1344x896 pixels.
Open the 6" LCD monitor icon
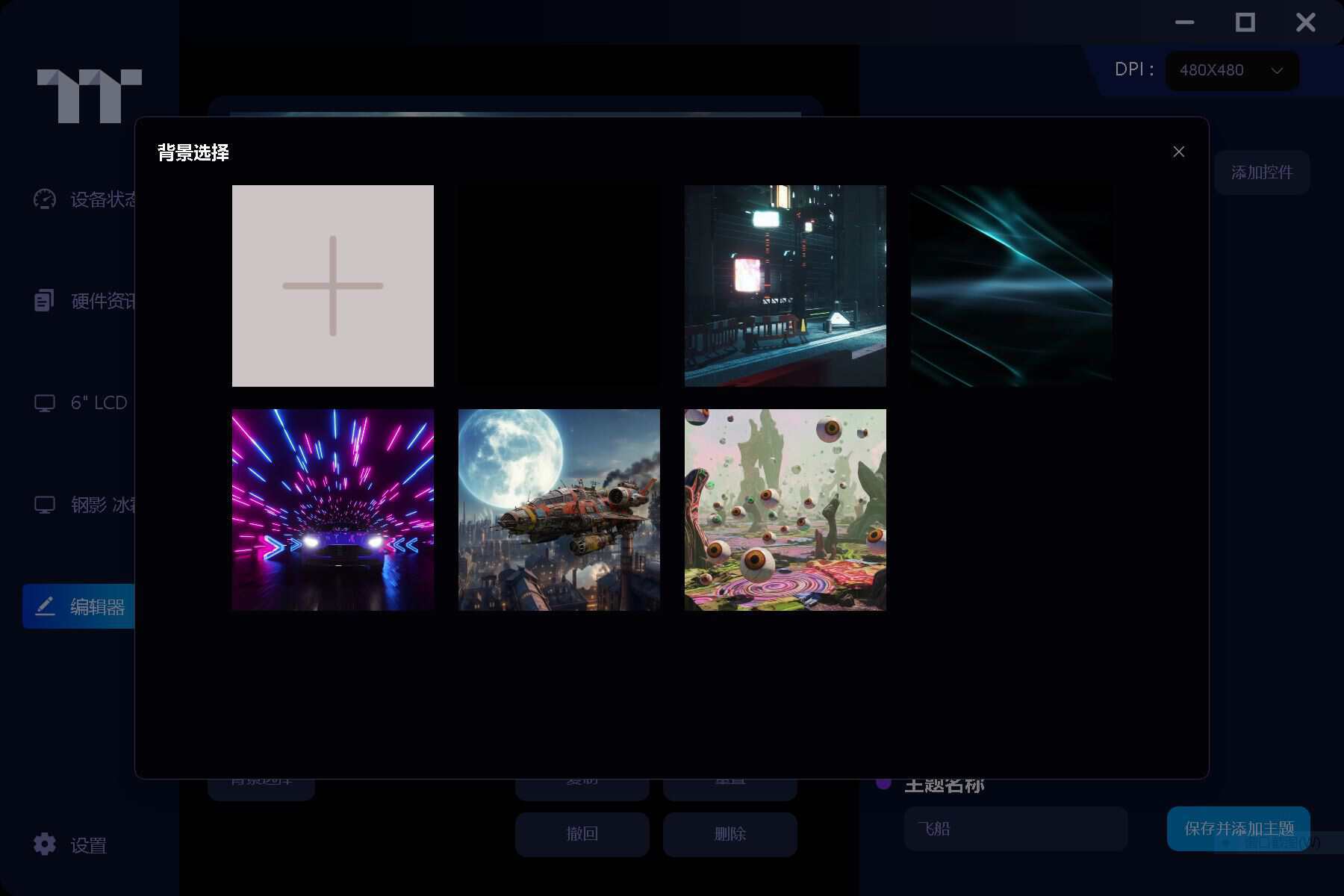(x=45, y=403)
